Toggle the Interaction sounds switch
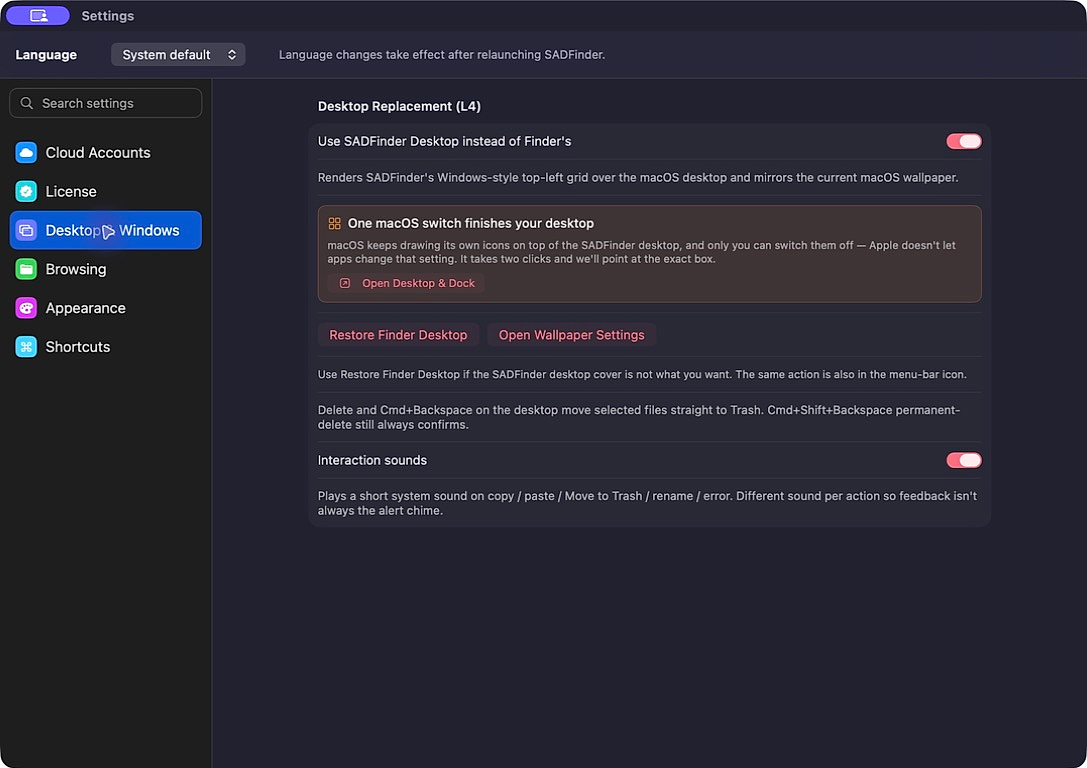The width and height of the screenshot is (1087, 768). click(964, 460)
